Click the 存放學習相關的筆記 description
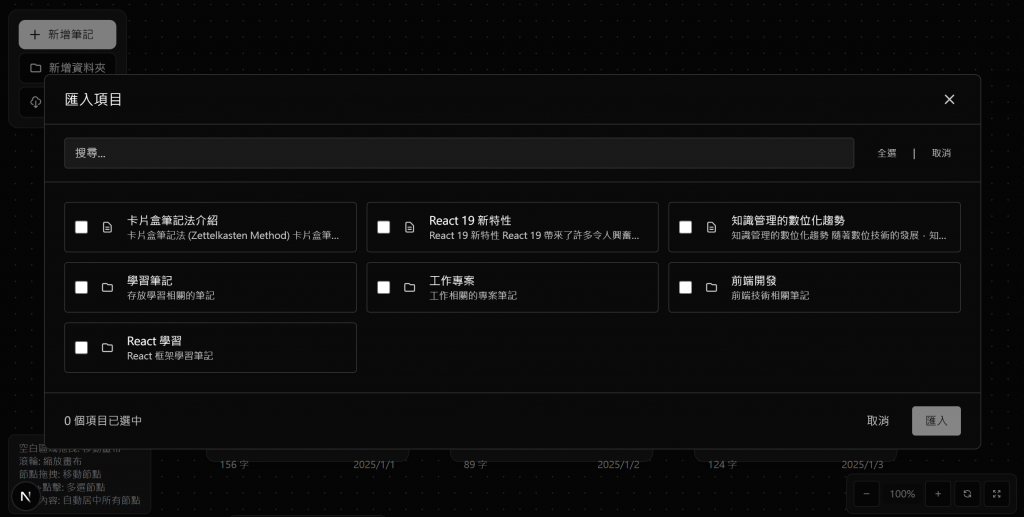Viewport: 1024px width, 517px height. point(170,296)
